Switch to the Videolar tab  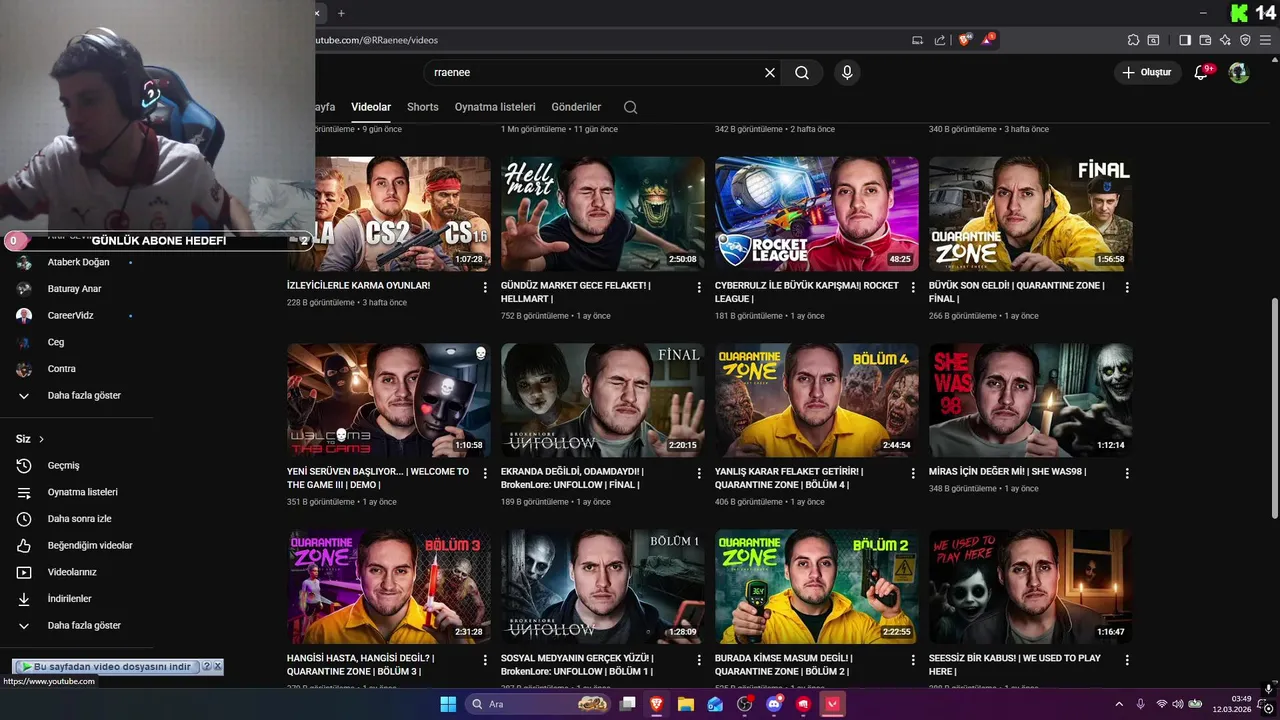[x=371, y=107]
